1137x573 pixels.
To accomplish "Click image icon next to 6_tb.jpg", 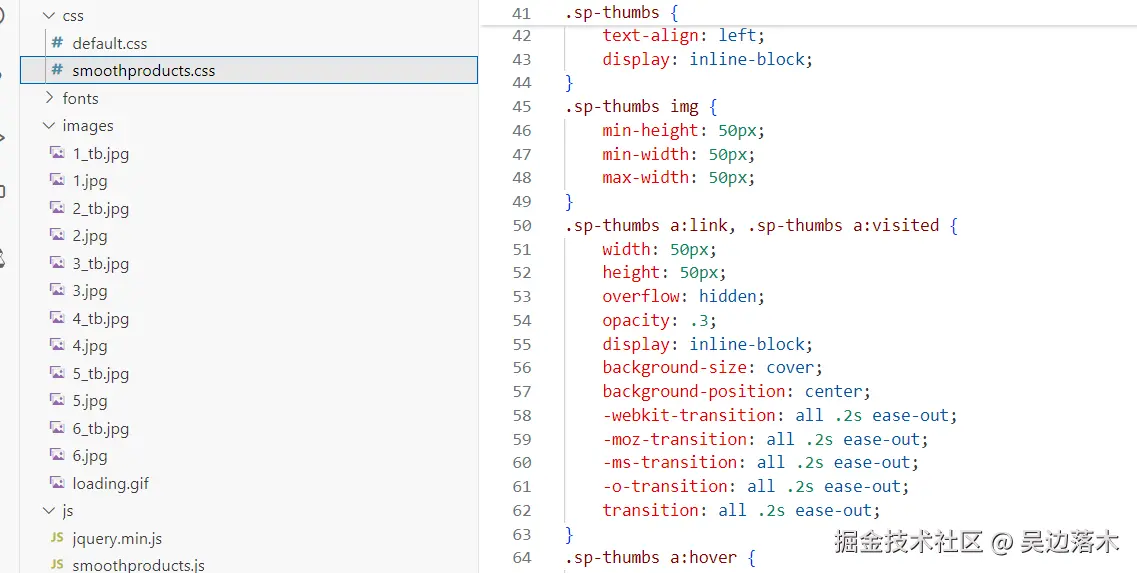I will point(57,427).
